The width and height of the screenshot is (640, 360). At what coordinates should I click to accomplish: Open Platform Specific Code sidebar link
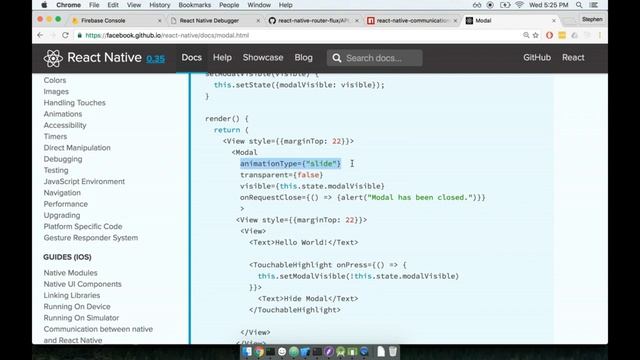(x=83, y=227)
